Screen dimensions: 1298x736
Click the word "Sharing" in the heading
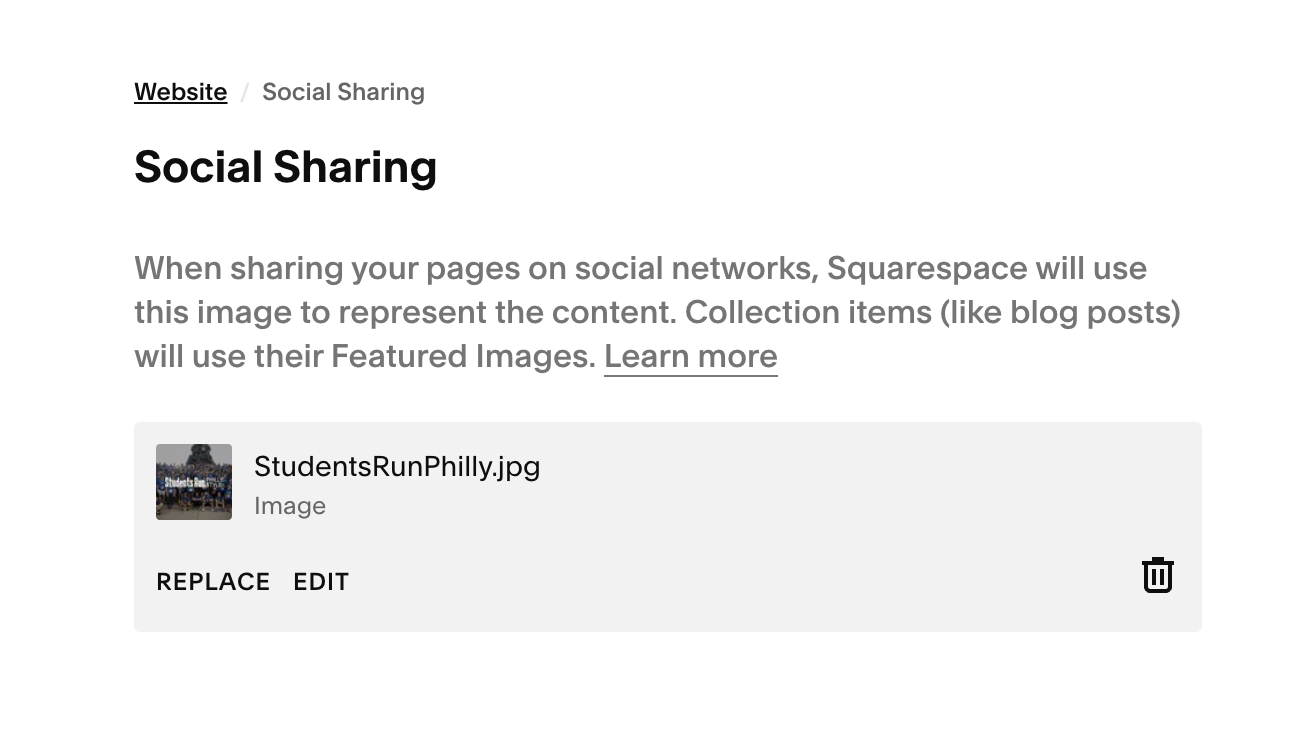(355, 167)
